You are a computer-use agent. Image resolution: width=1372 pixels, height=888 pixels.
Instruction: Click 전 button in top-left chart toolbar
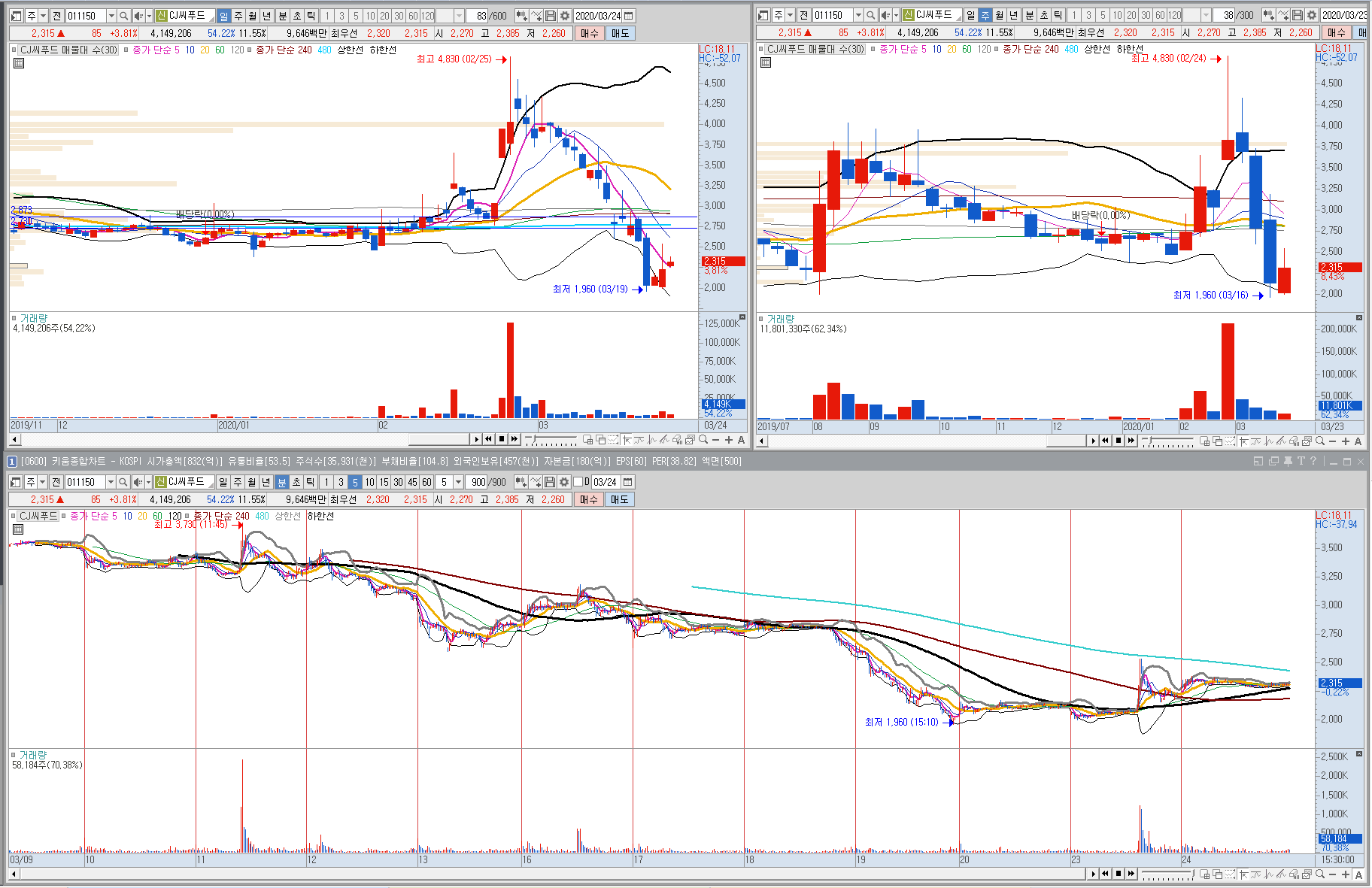click(56, 16)
